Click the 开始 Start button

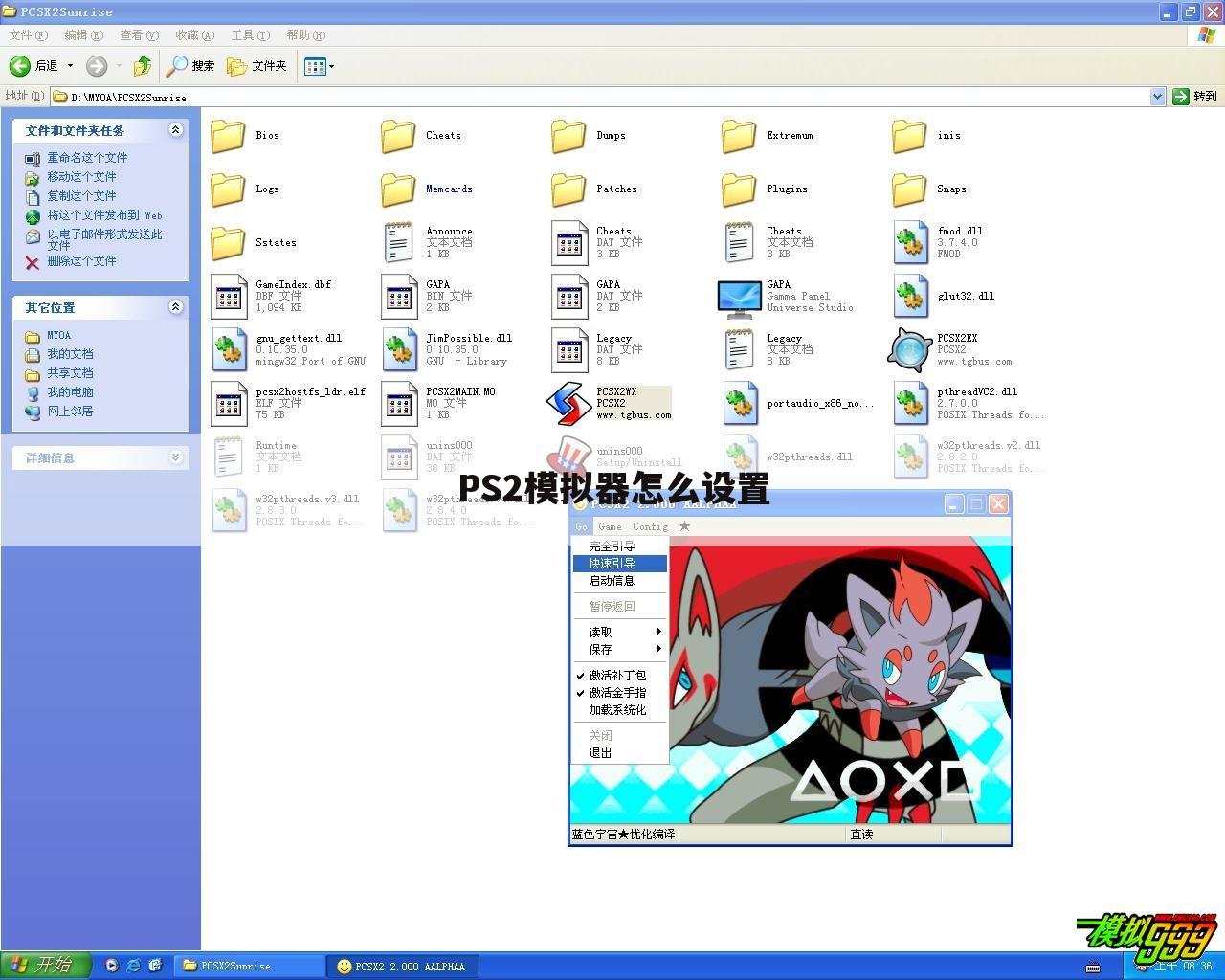click(45, 965)
